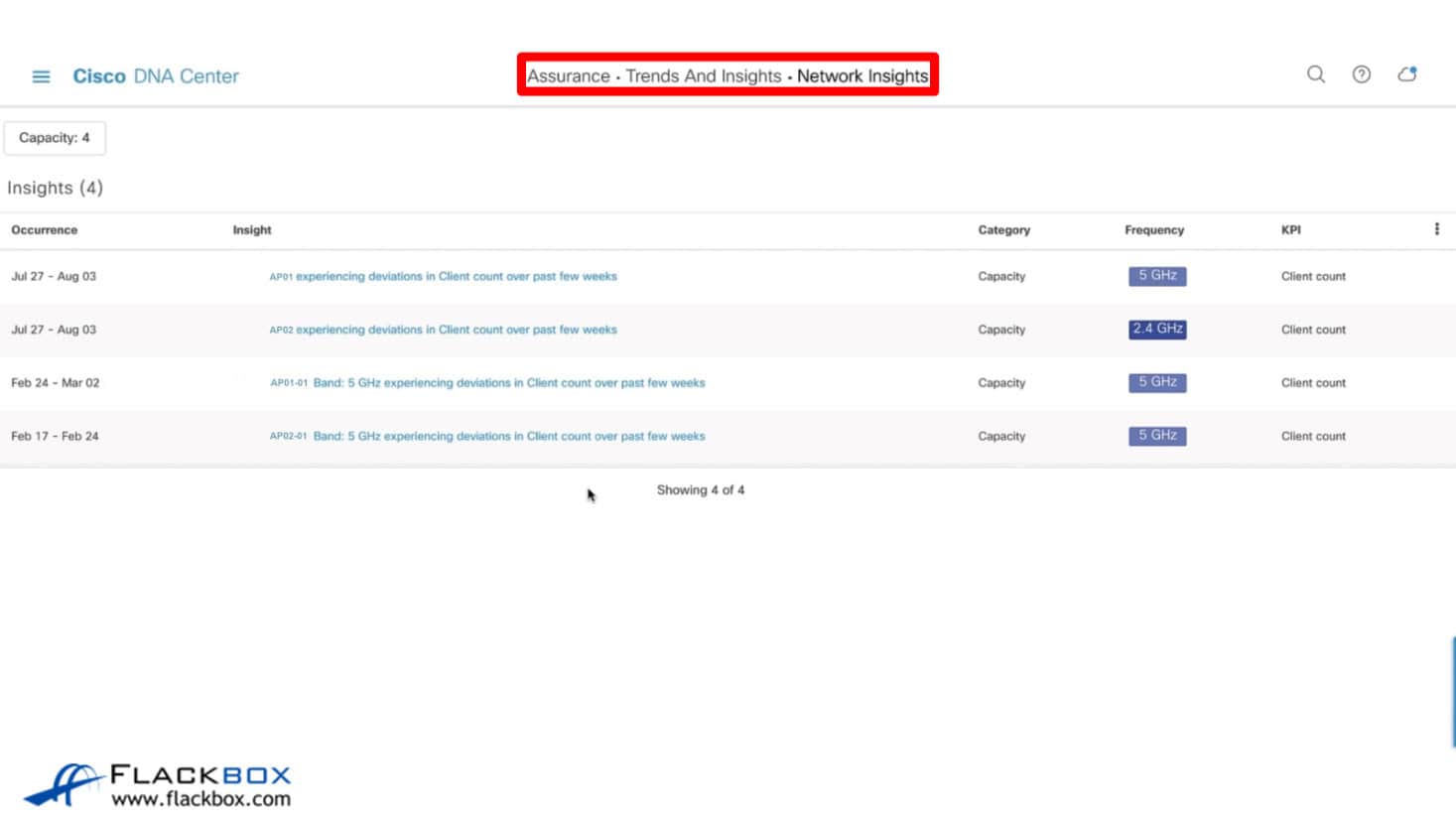Click Trends And Insights in breadcrumb
The height and width of the screenshot is (819, 1456).
tap(703, 76)
